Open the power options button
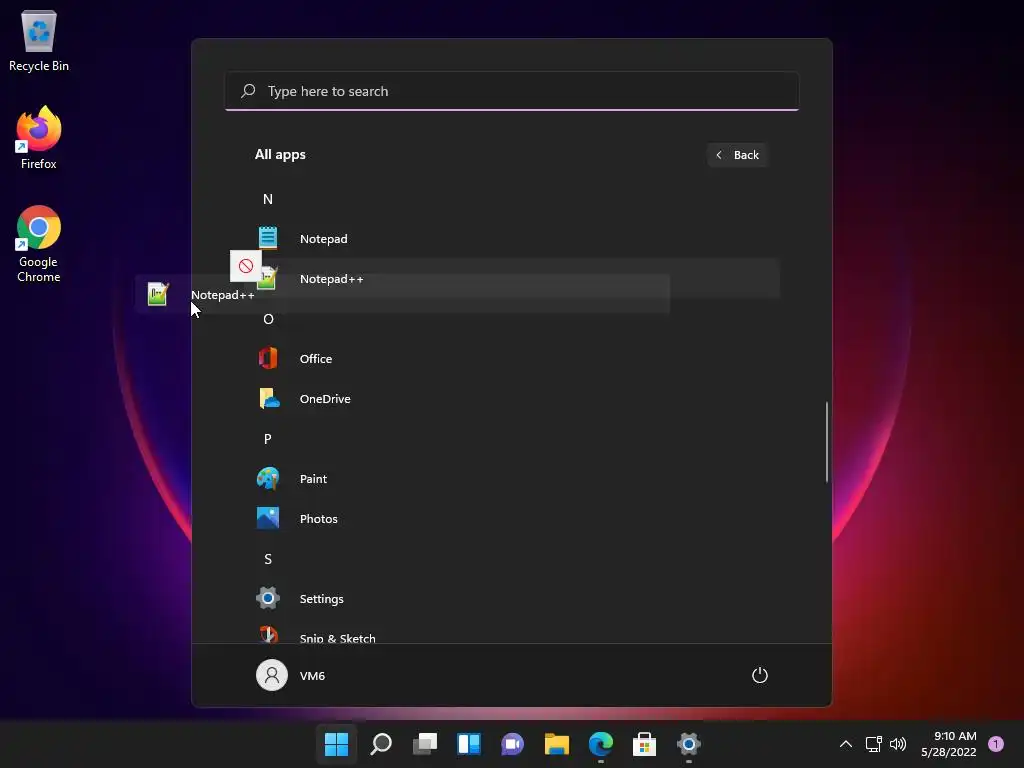1024x768 pixels. pos(760,675)
